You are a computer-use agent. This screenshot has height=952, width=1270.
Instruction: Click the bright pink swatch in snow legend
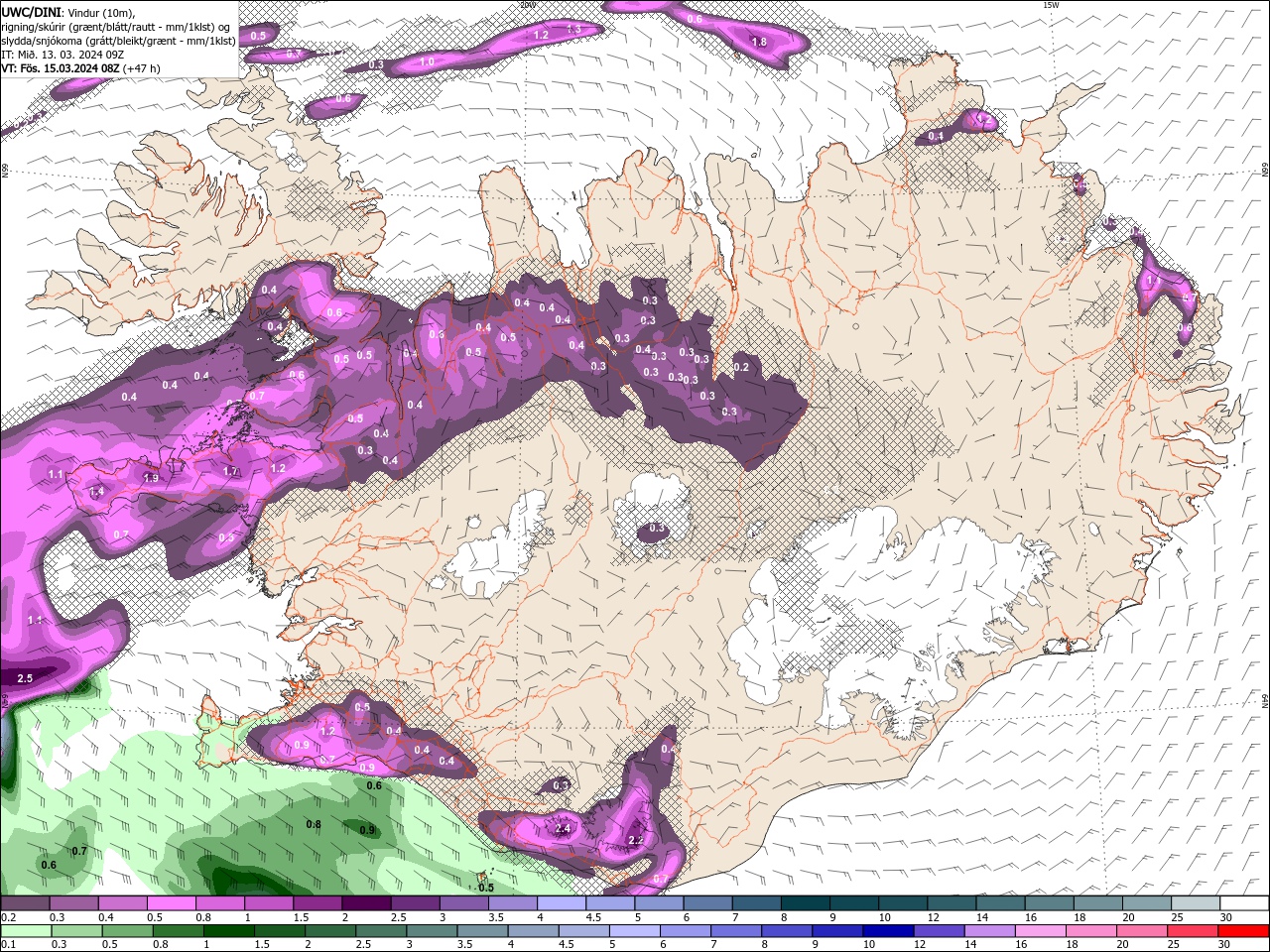(171, 903)
